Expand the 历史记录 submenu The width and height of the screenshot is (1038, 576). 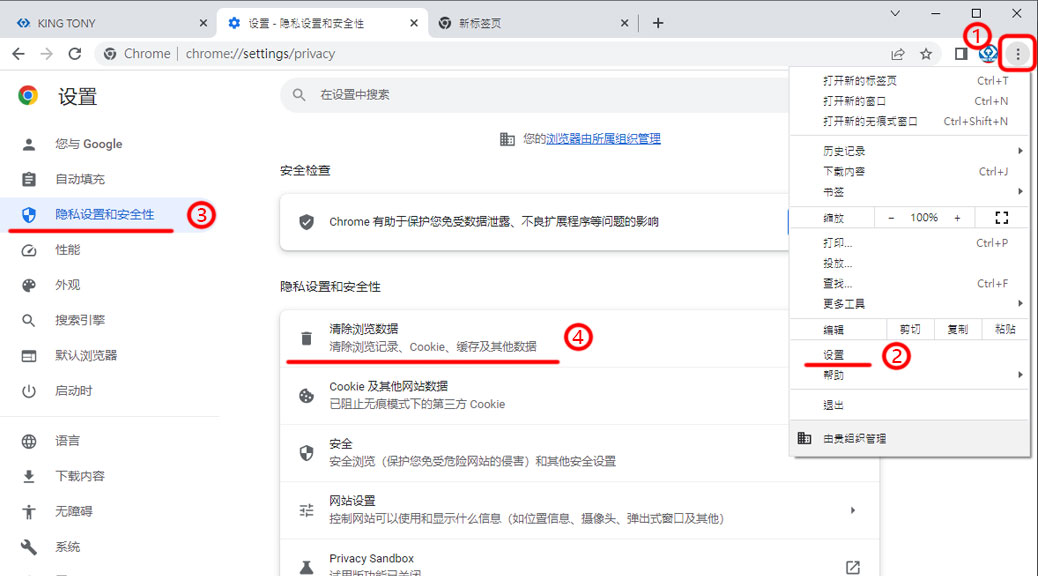[x=910, y=151]
